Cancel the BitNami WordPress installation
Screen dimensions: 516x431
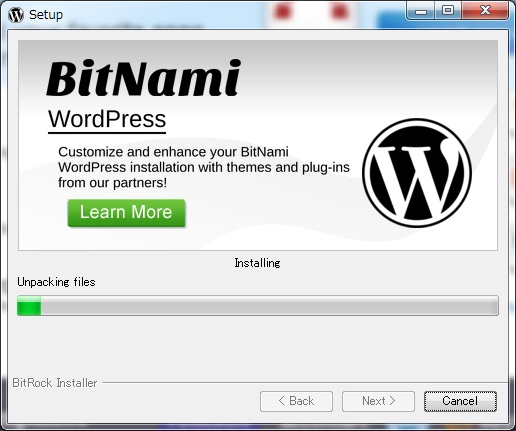click(460, 401)
